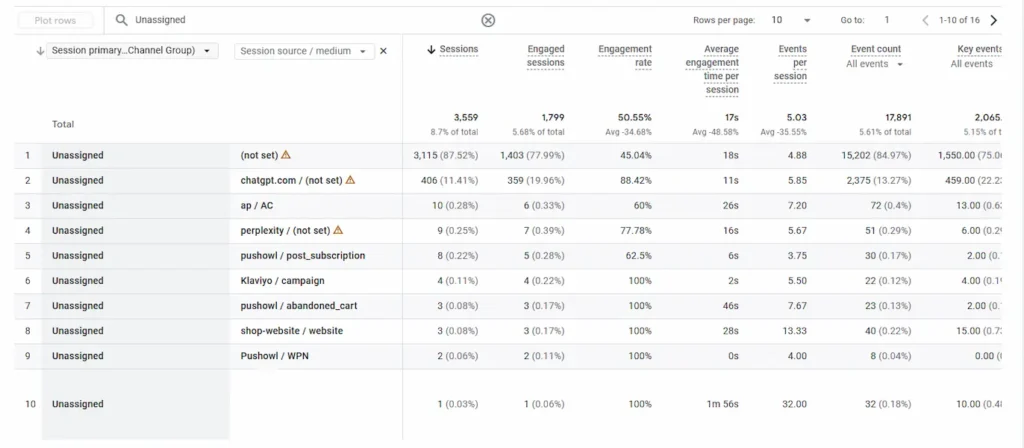The image size is (1024, 448).
Task: Click the Plot rows button
Action: point(56,20)
